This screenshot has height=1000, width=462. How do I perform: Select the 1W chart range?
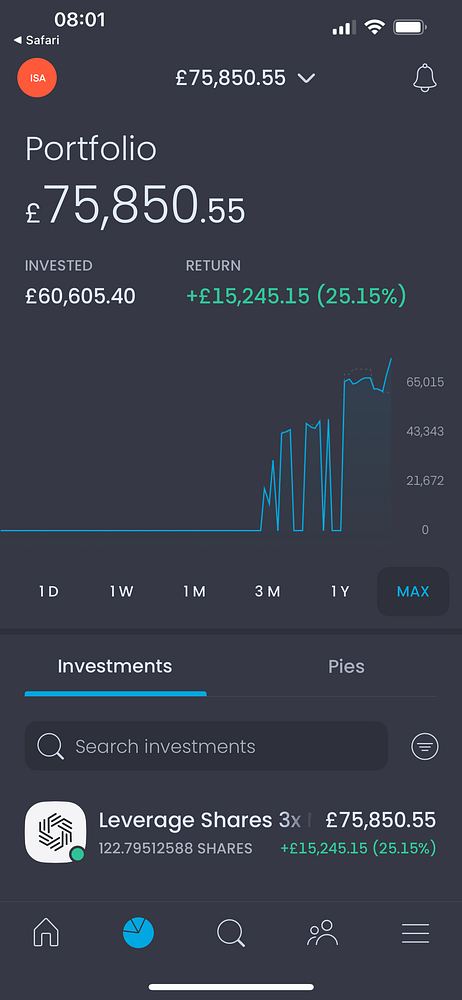point(121,591)
